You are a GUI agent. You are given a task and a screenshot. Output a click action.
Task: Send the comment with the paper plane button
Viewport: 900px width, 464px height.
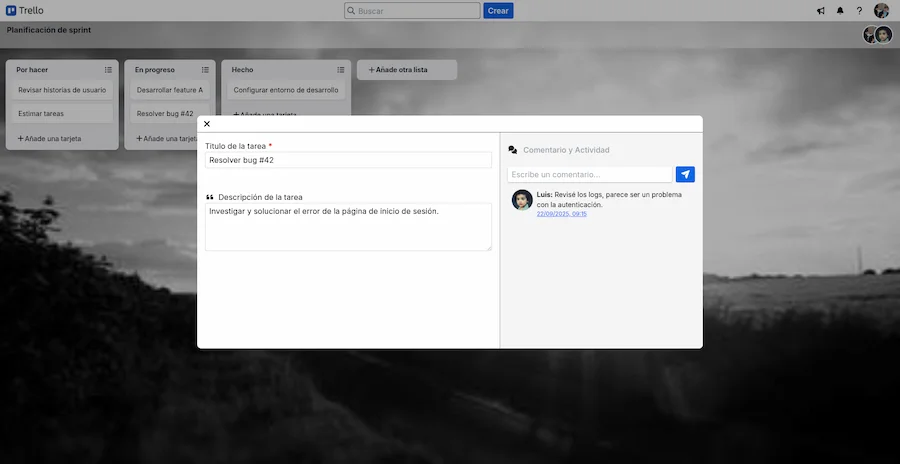coord(685,174)
